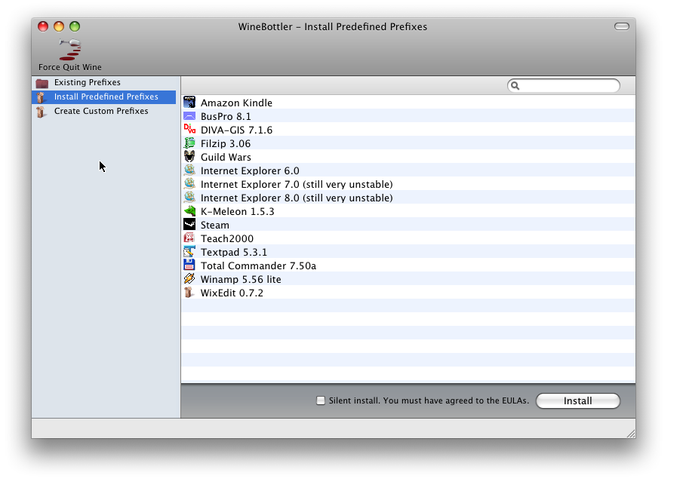
Task: Click the Install Predefined Prefixes bottle icon
Action: coord(41,97)
